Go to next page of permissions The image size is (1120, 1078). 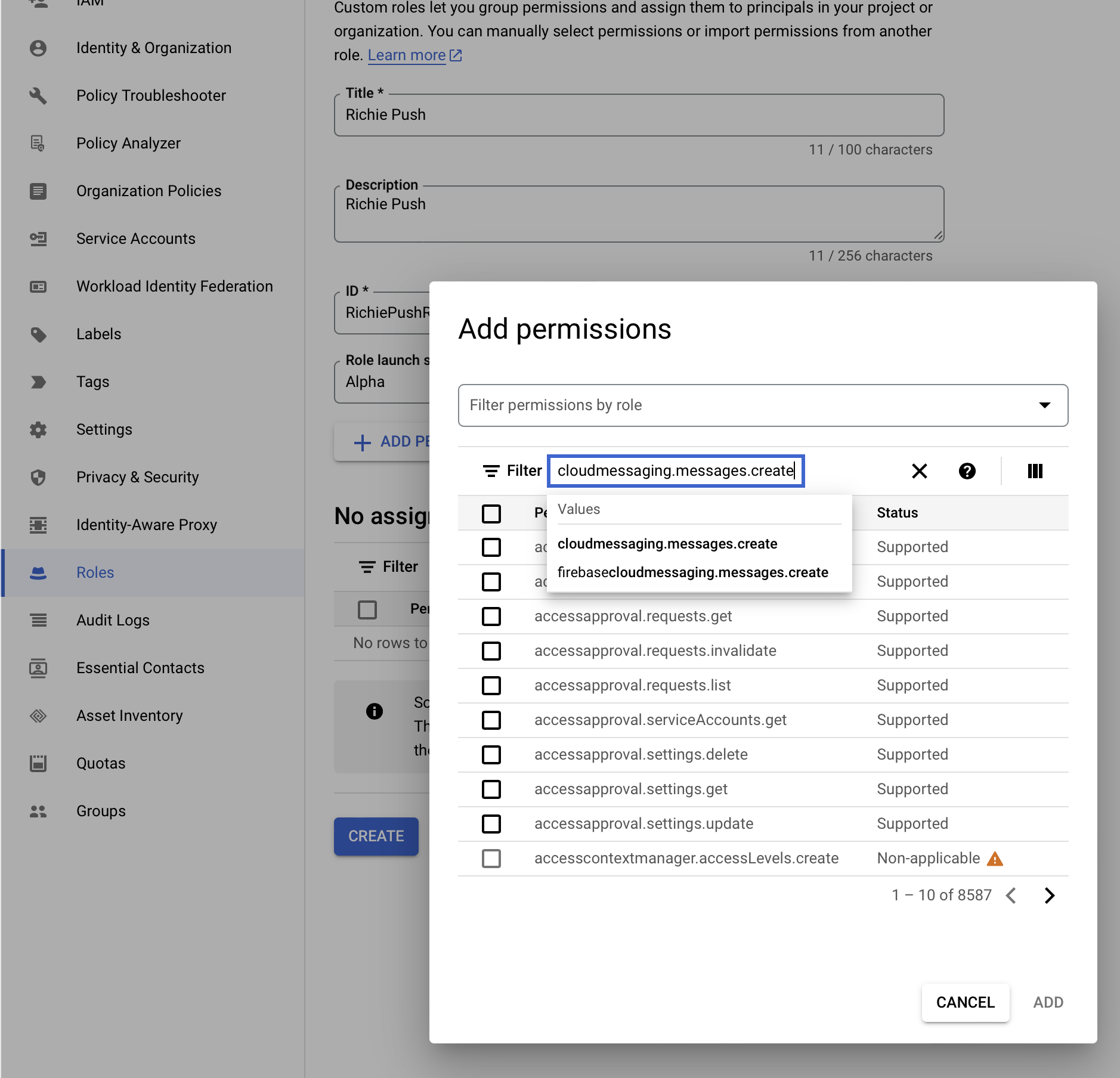[x=1049, y=895]
